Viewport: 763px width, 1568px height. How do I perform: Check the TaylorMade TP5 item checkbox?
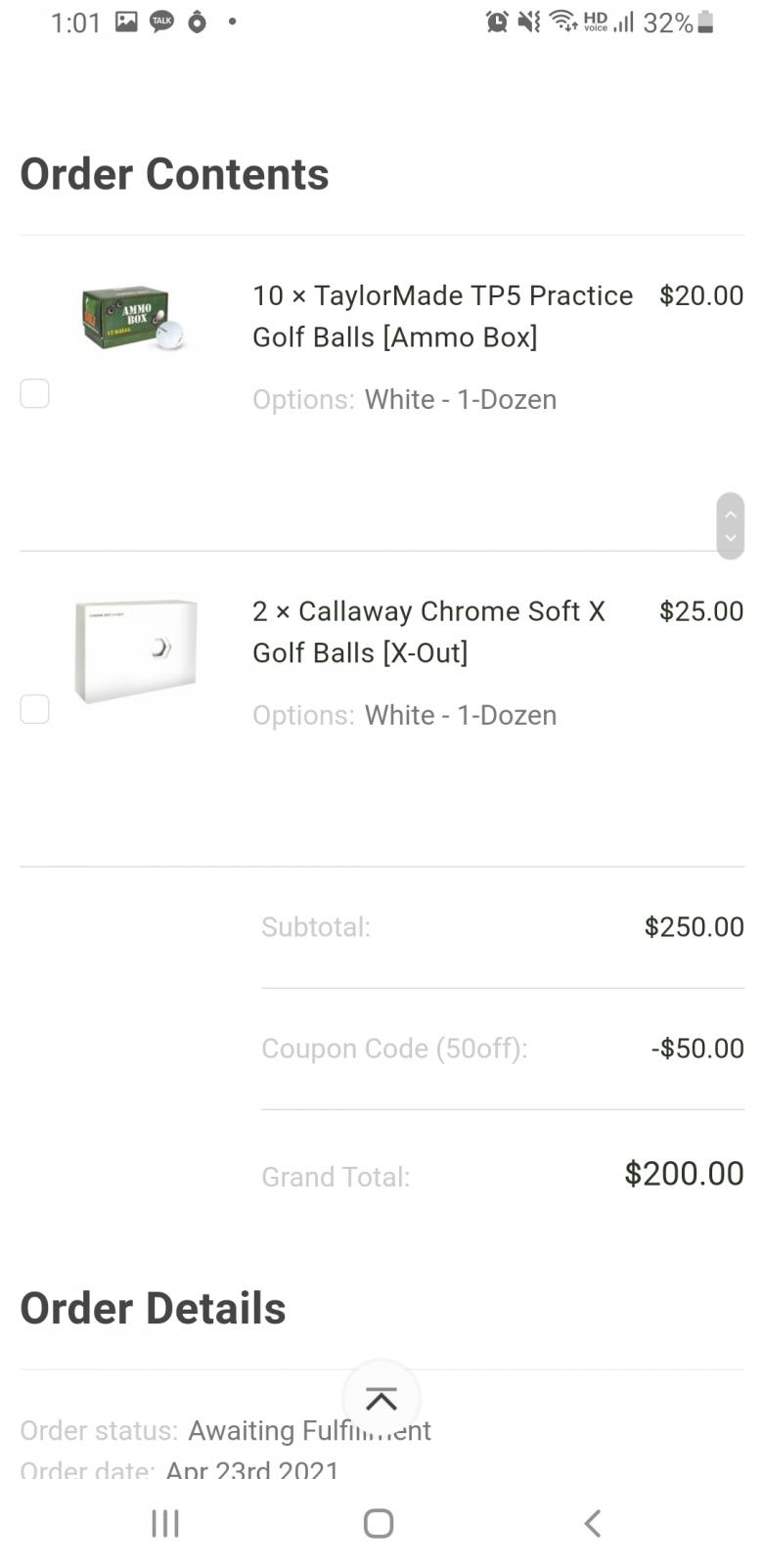click(x=35, y=393)
